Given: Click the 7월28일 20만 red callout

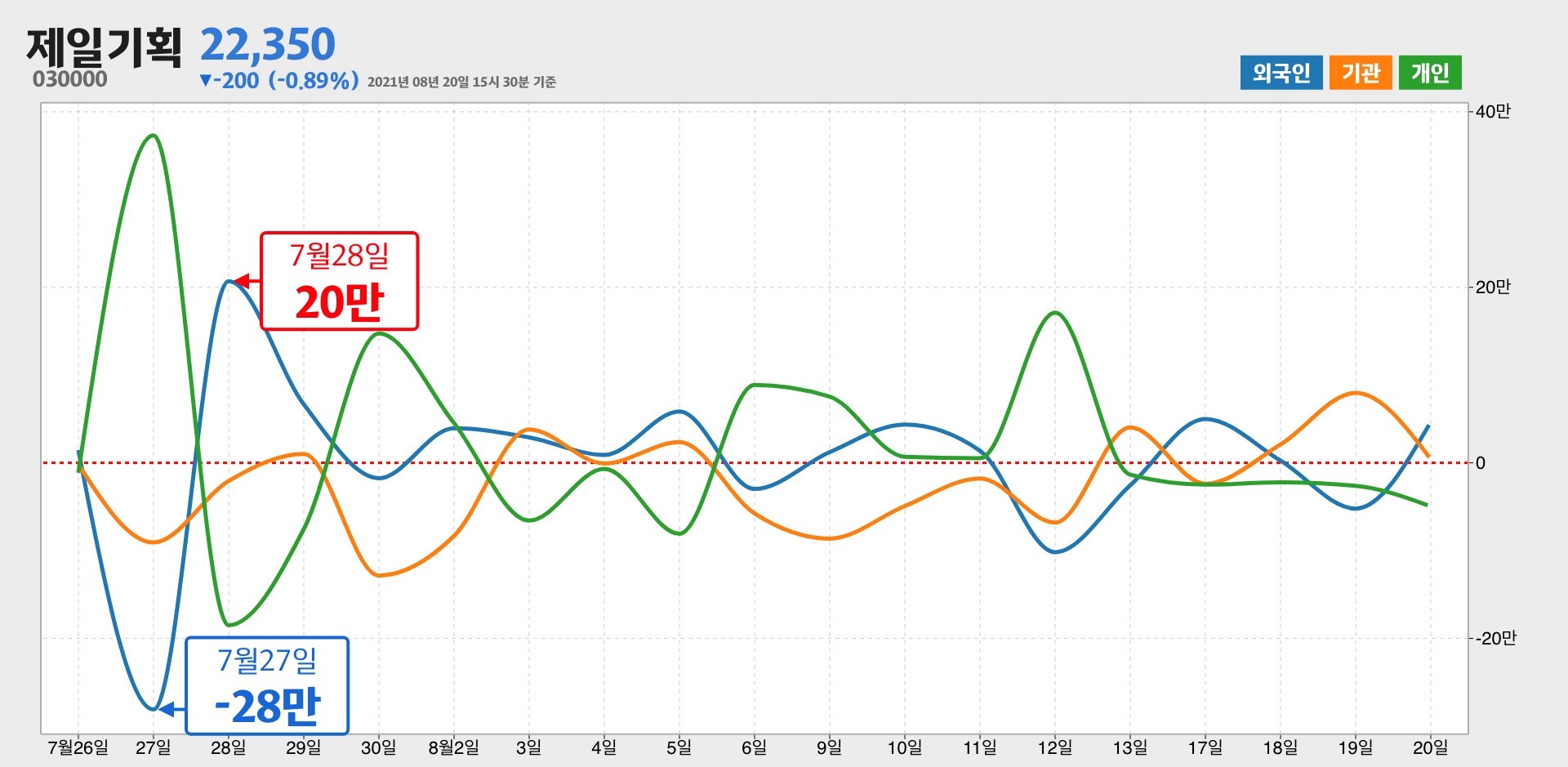Looking at the screenshot, I should [x=339, y=281].
